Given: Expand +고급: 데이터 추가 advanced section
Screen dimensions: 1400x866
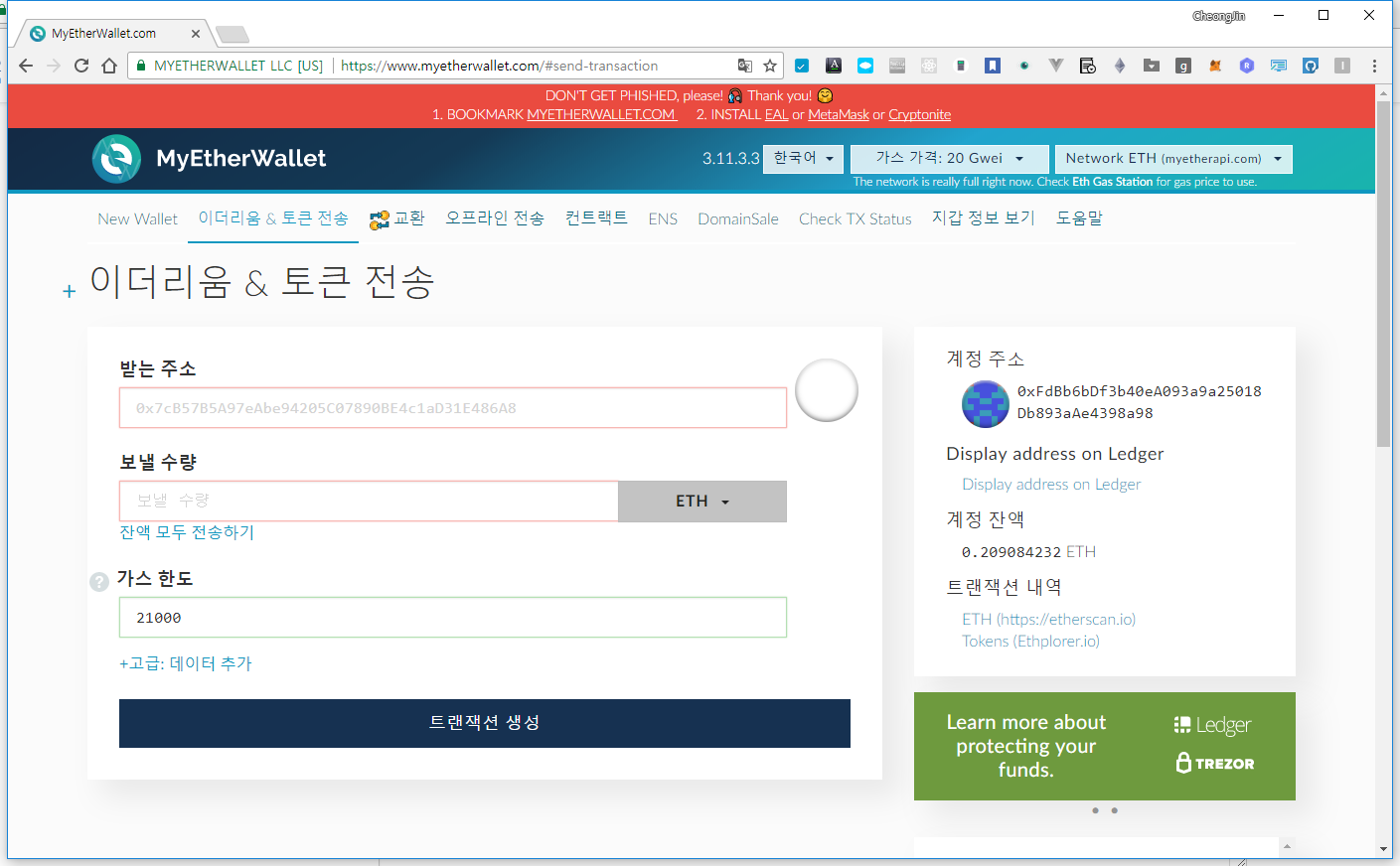Looking at the screenshot, I should click(x=186, y=663).
